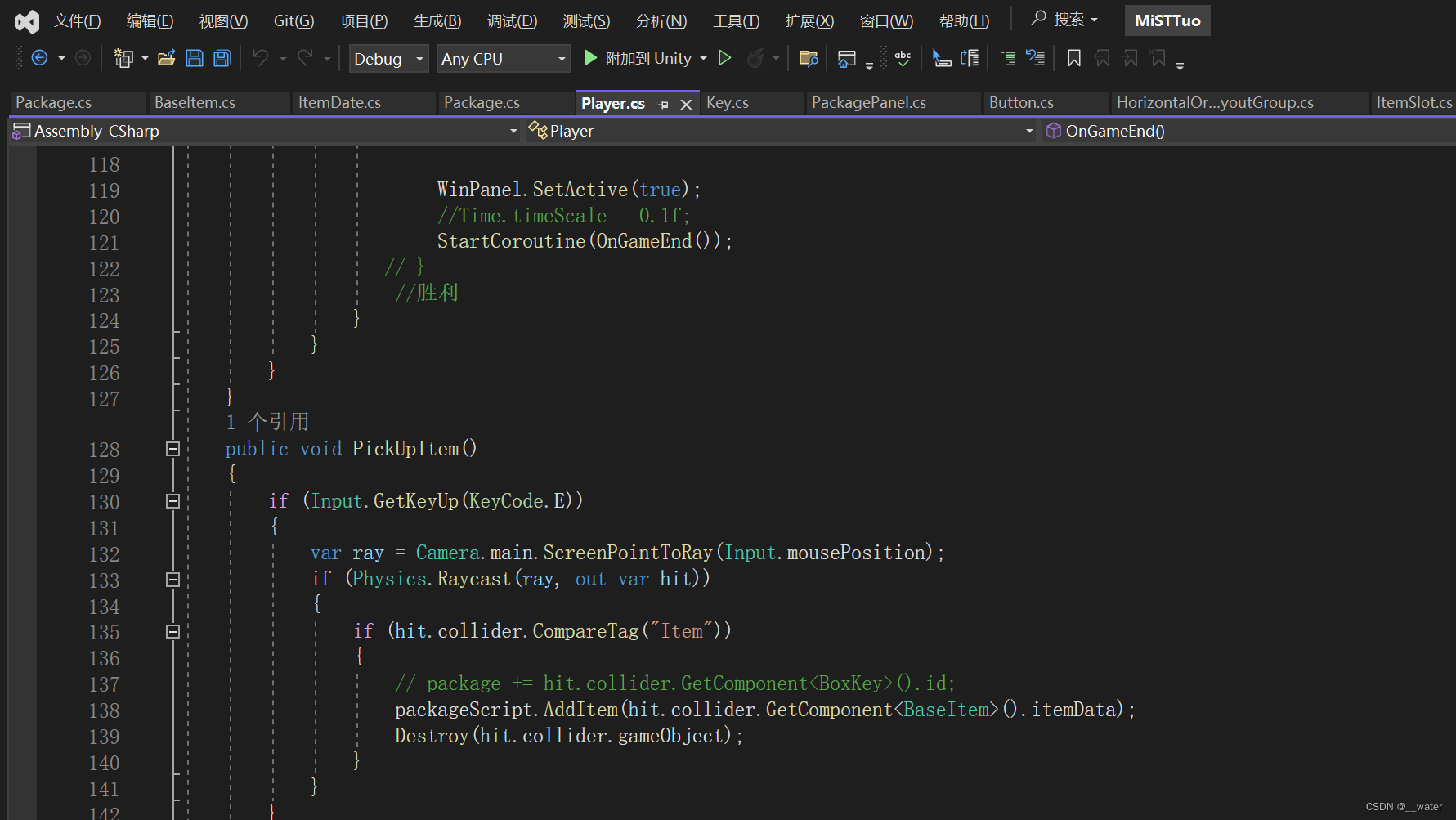This screenshot has height=820, width=1456.
Task: Click the MiSTTuo solution name button
Action: click(x=1167, y=20)
